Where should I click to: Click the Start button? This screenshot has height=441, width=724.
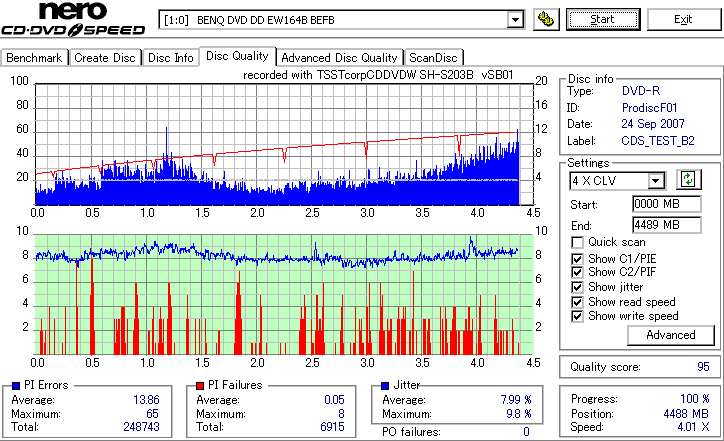[x=603, y=19]
